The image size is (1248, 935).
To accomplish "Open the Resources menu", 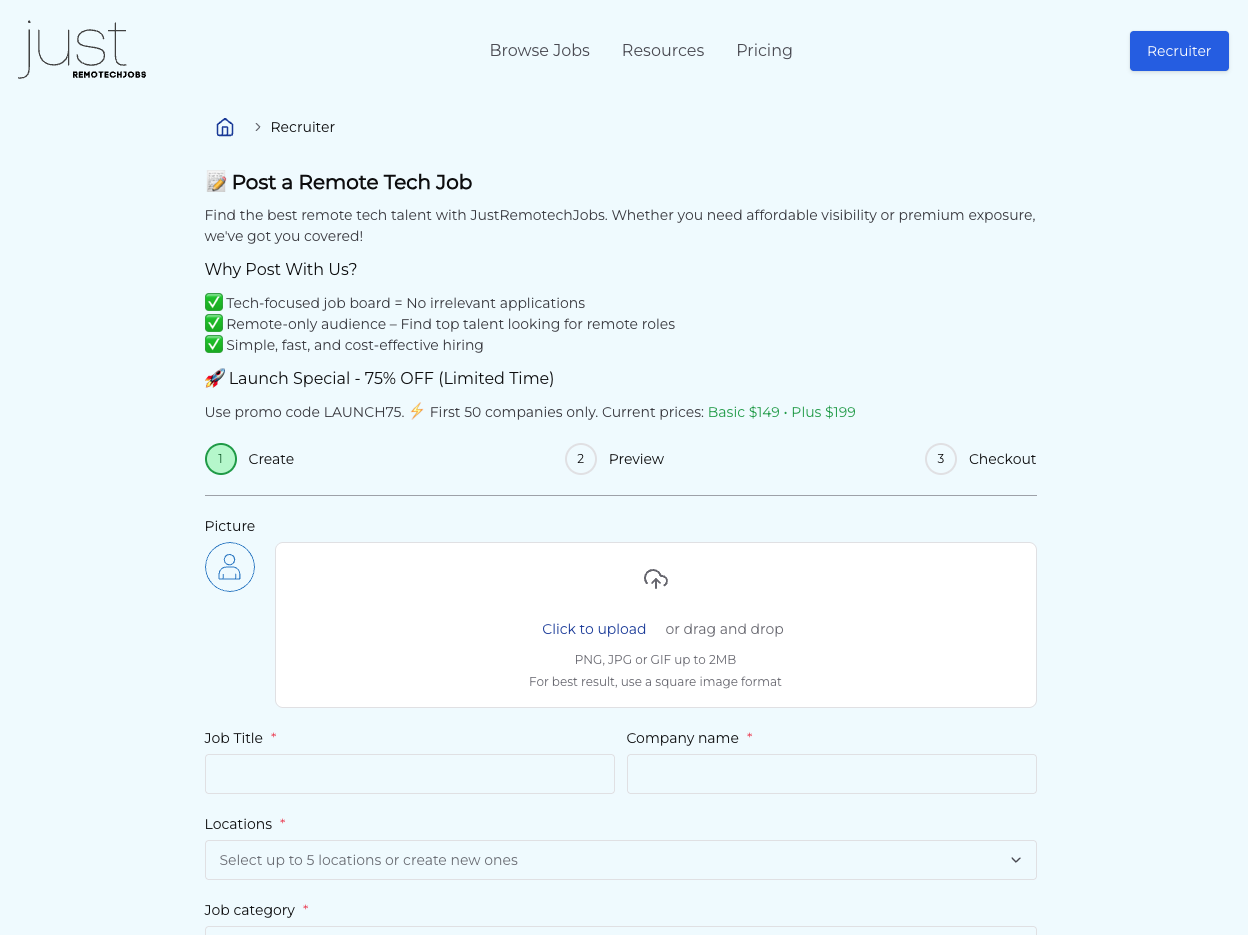I will tap(663, 50).
